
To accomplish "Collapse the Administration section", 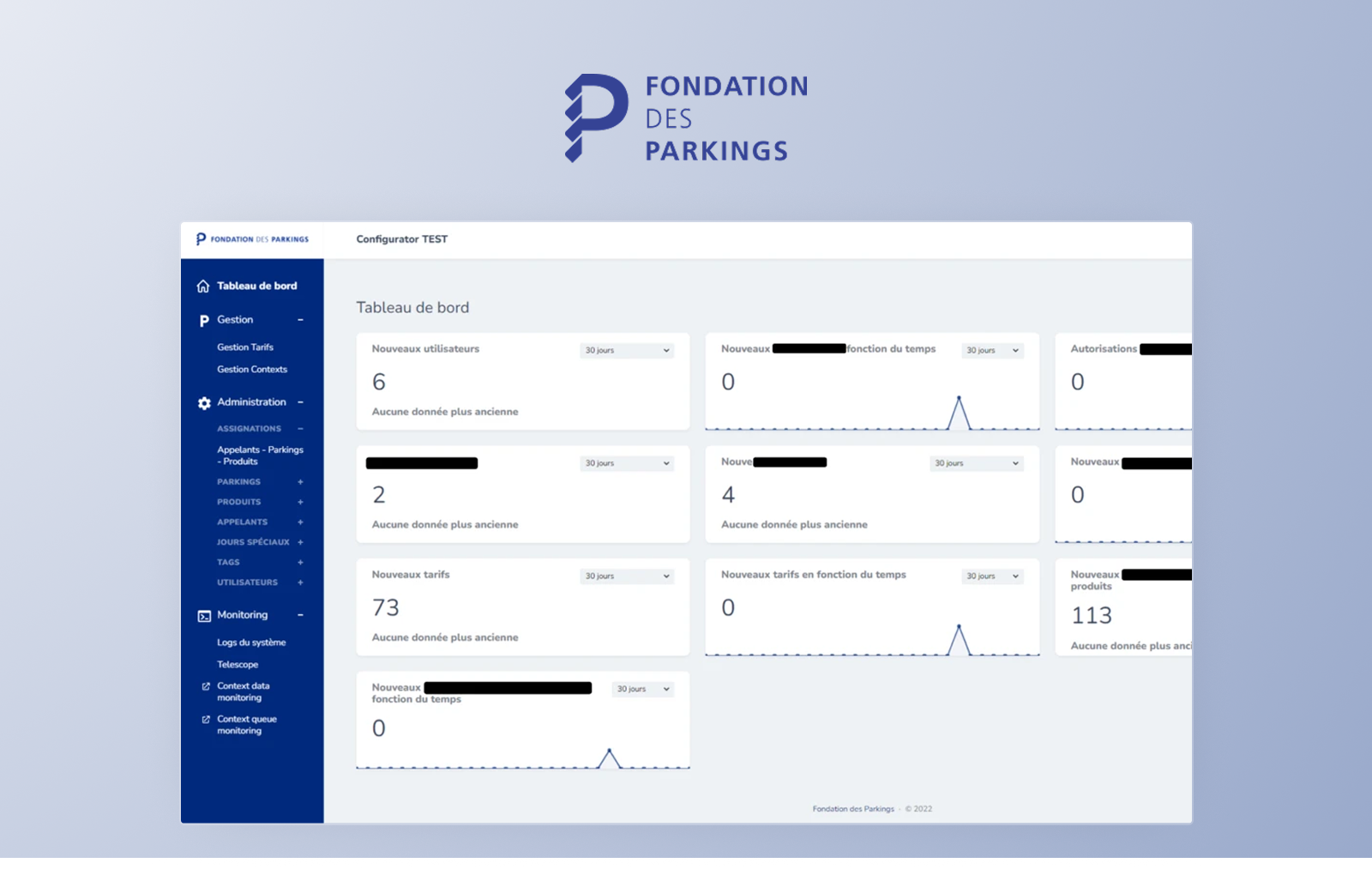I will 300,402.
